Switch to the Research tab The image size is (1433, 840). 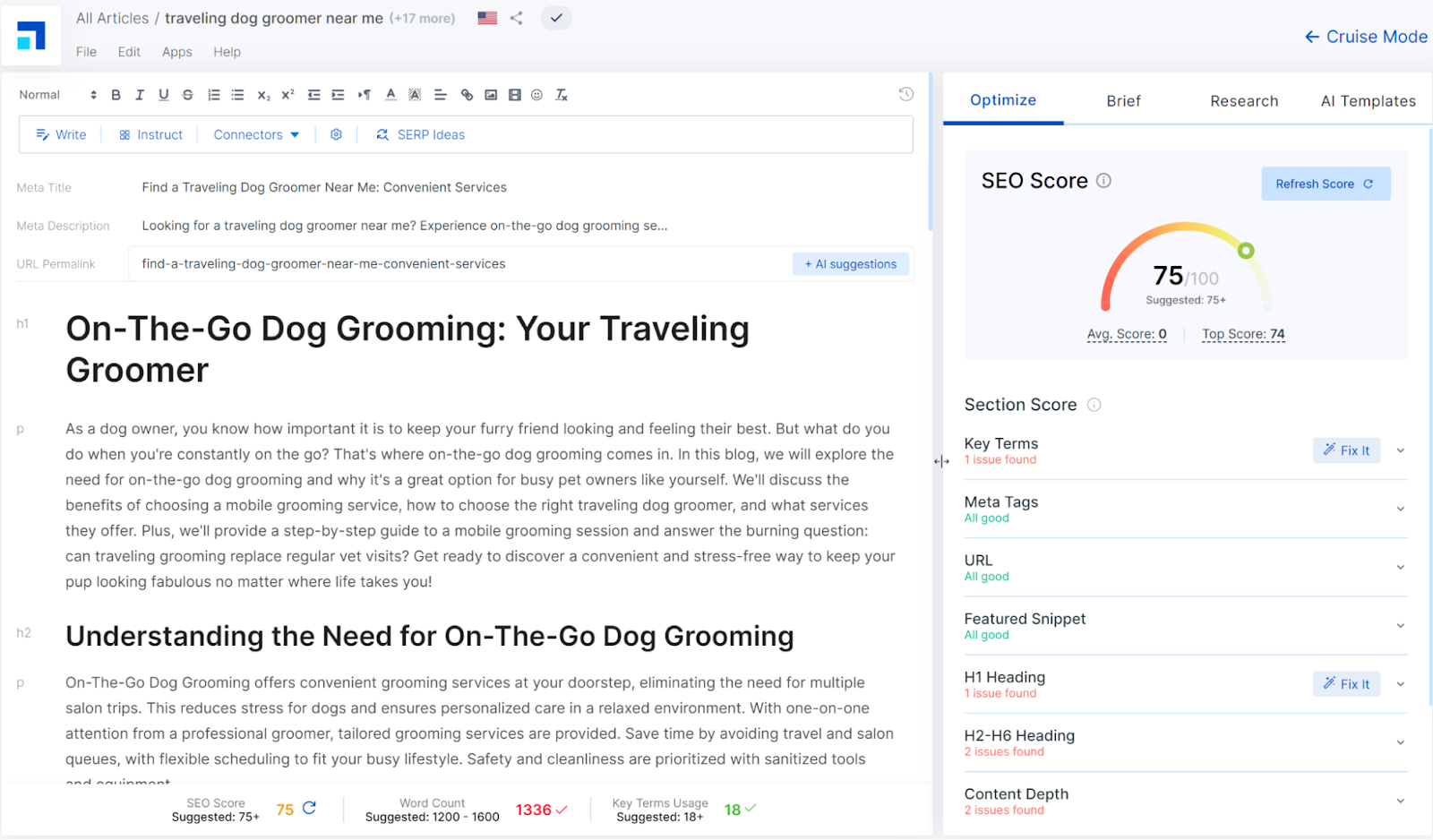pyautogui.click(x=1243, y=101)
